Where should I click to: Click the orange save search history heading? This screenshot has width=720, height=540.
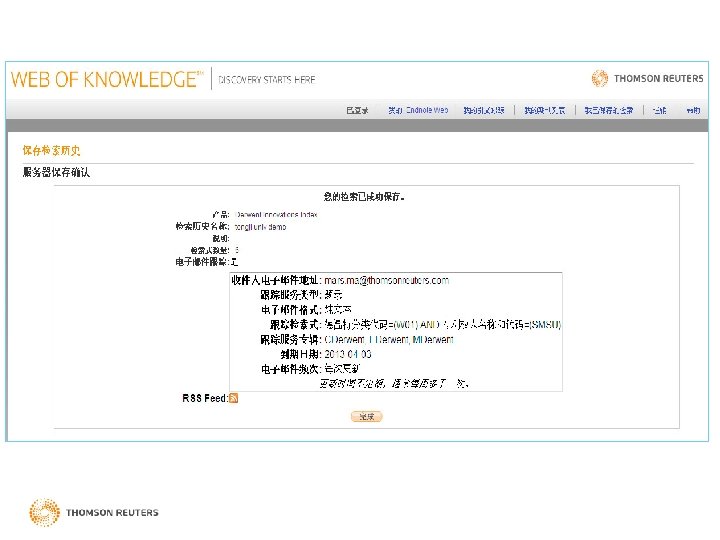[51, 150]
